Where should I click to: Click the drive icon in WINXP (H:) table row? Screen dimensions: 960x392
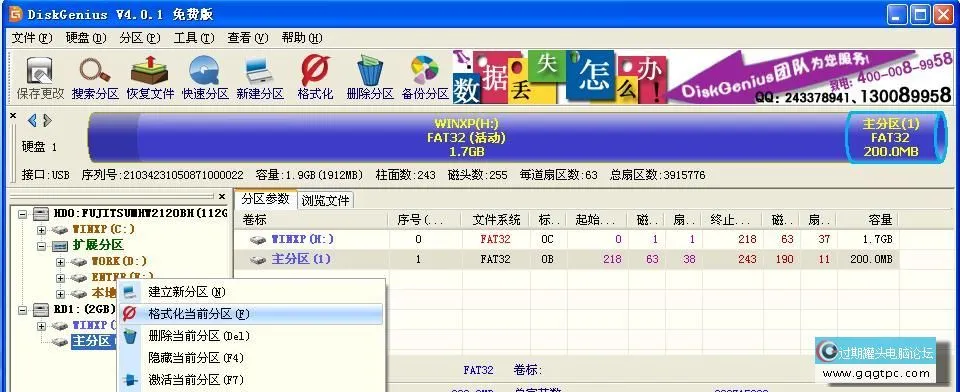pos(258,239)
